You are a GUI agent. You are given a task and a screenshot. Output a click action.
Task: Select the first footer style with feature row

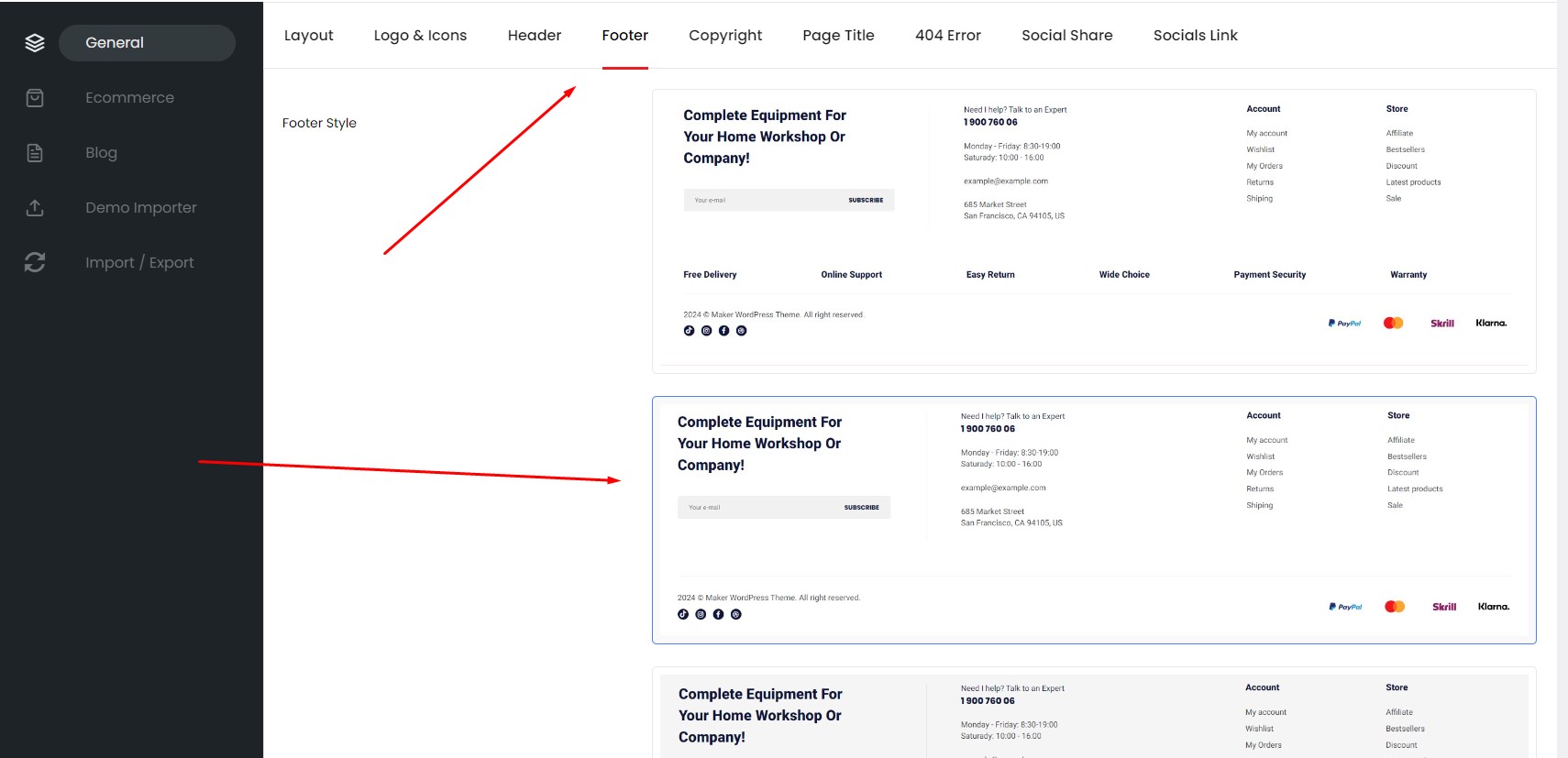pos(1094,231)
